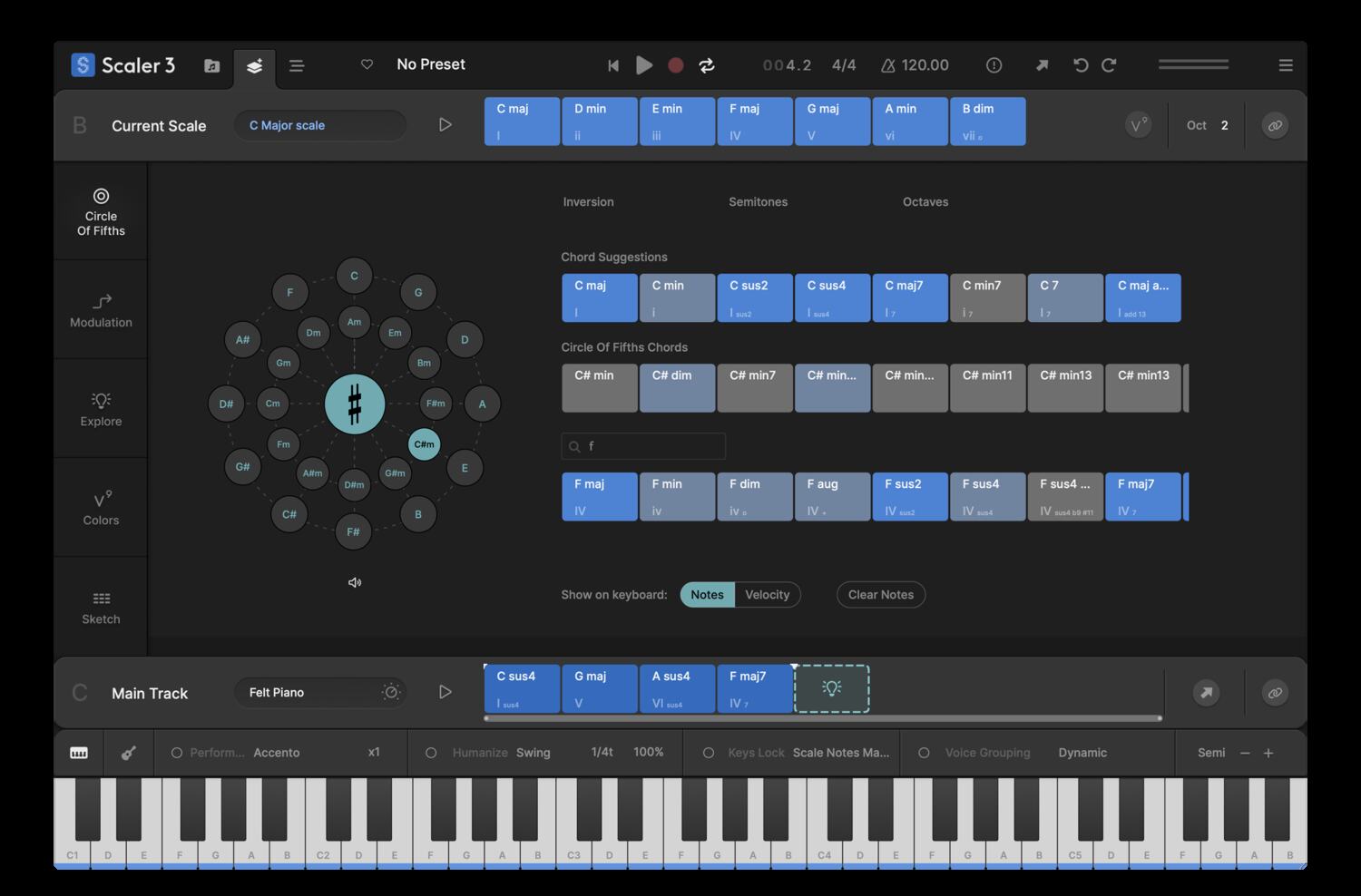Viewport: 1361px width, 896px height.
Task: Select the Circle Of Fifths panel
Action: pyautogui.click(x=100, y=212)
